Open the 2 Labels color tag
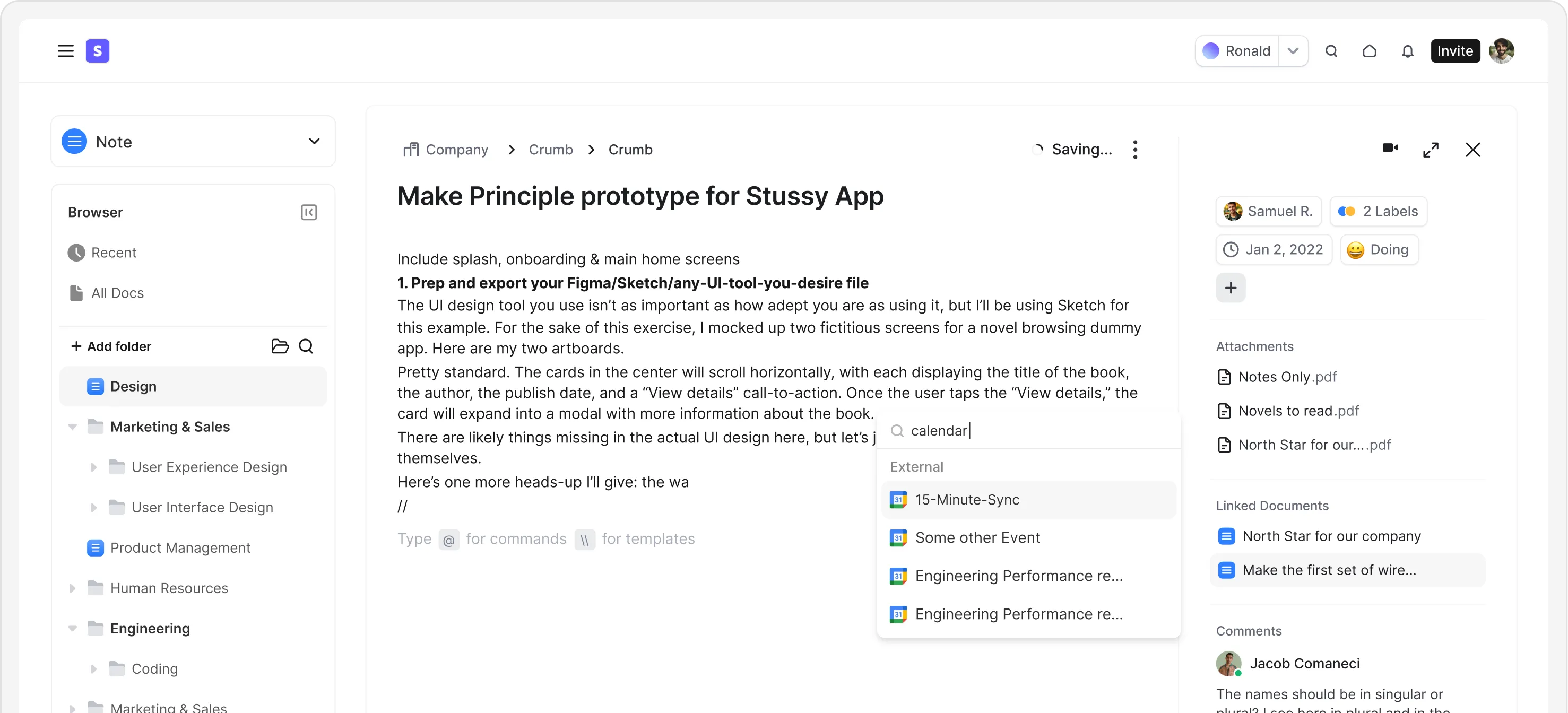 click(x=1378, y=212)
